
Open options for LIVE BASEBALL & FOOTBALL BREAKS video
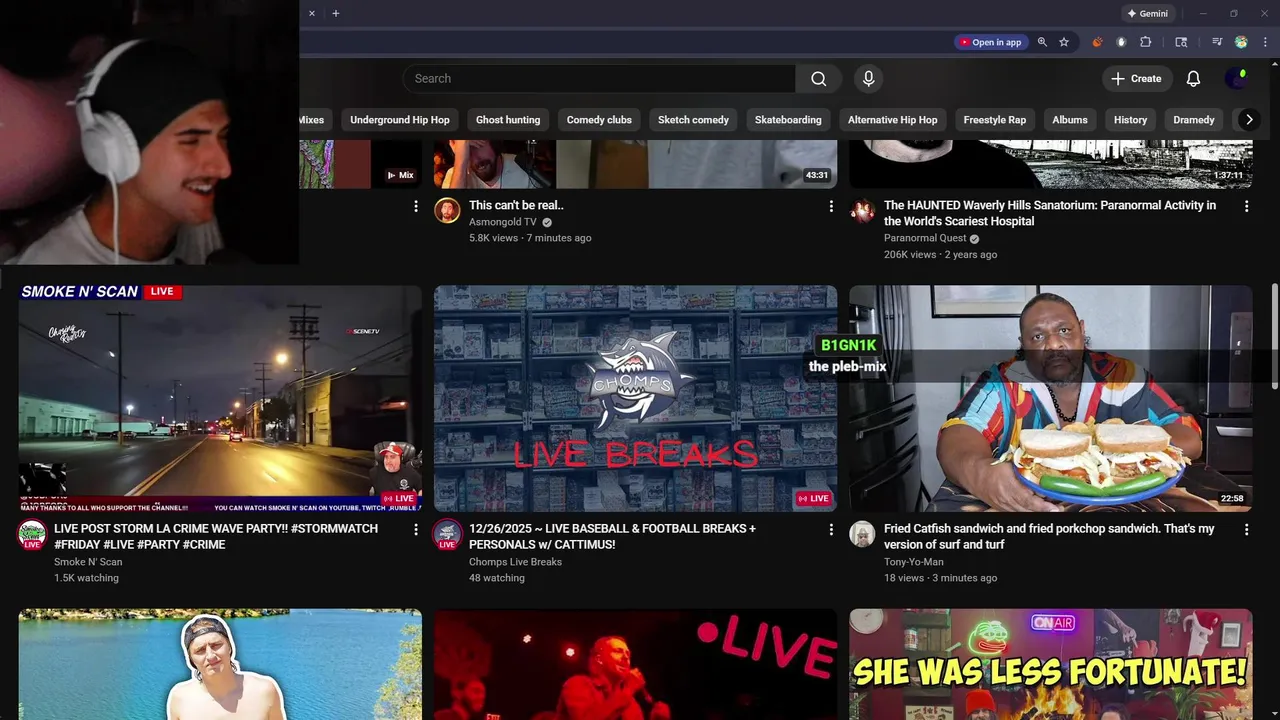click(x=830, y=529)
